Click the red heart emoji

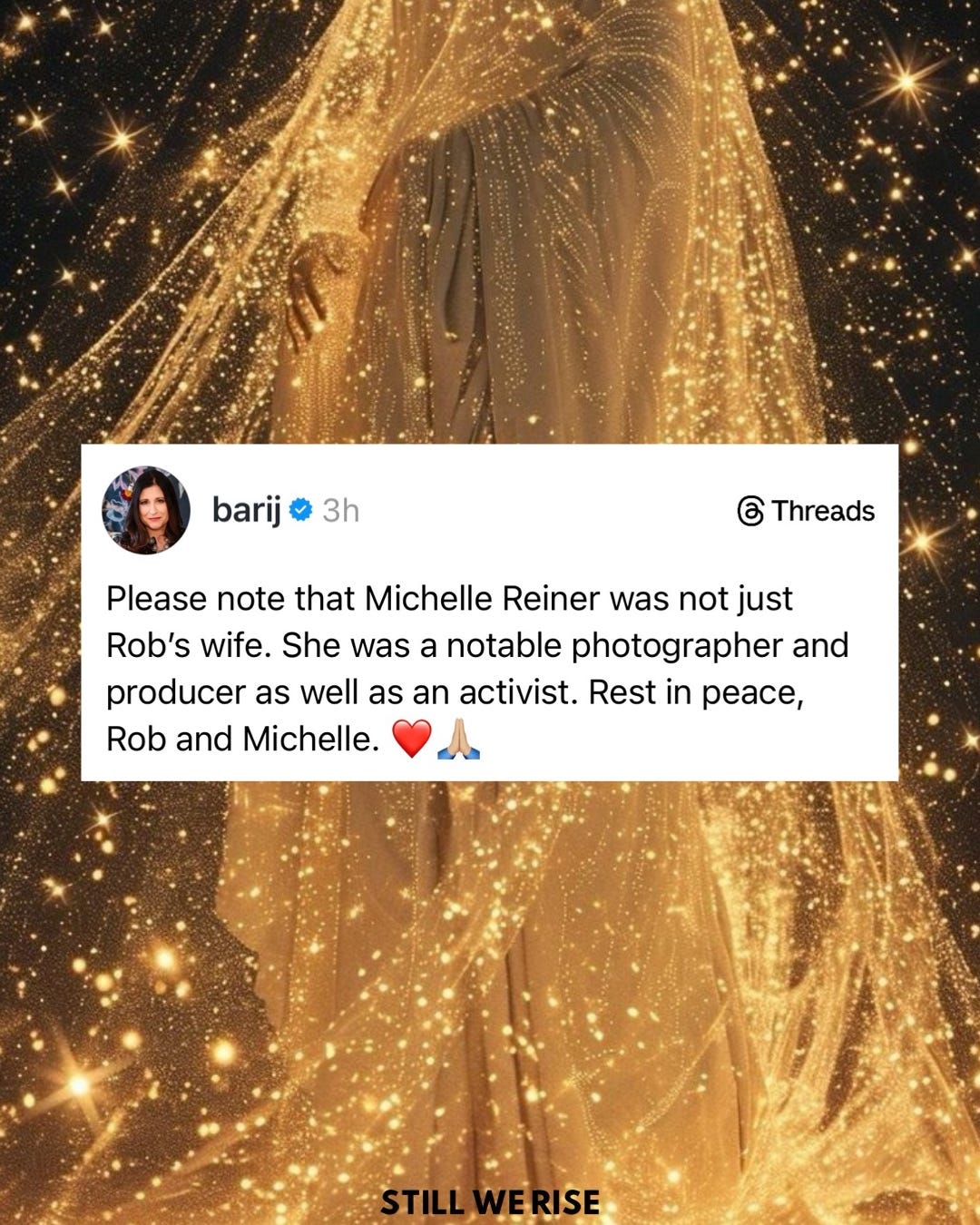coord(411,740)
